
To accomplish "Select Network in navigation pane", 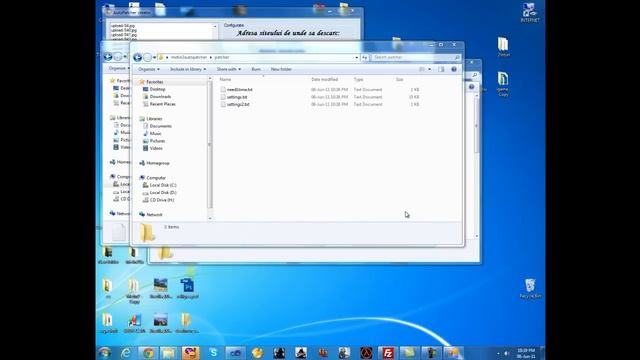I will click(154, 215).
